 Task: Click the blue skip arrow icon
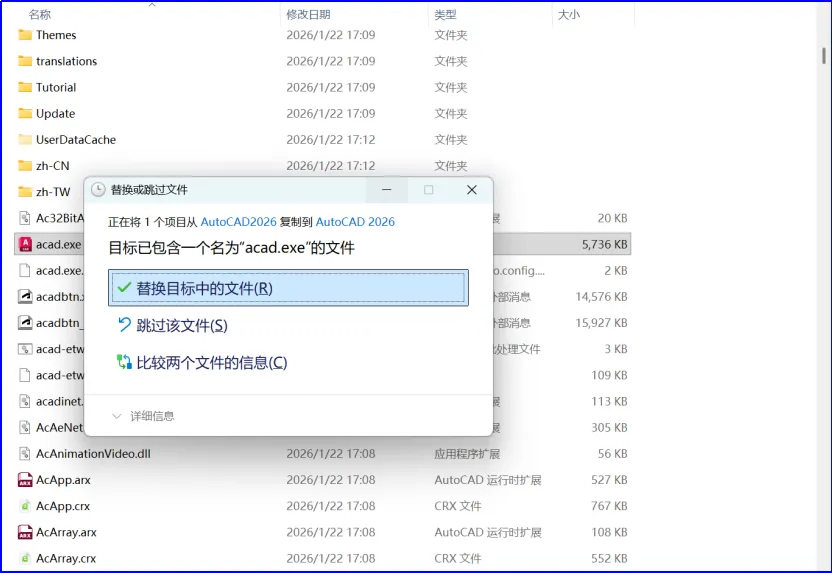(x=124, y=325)
